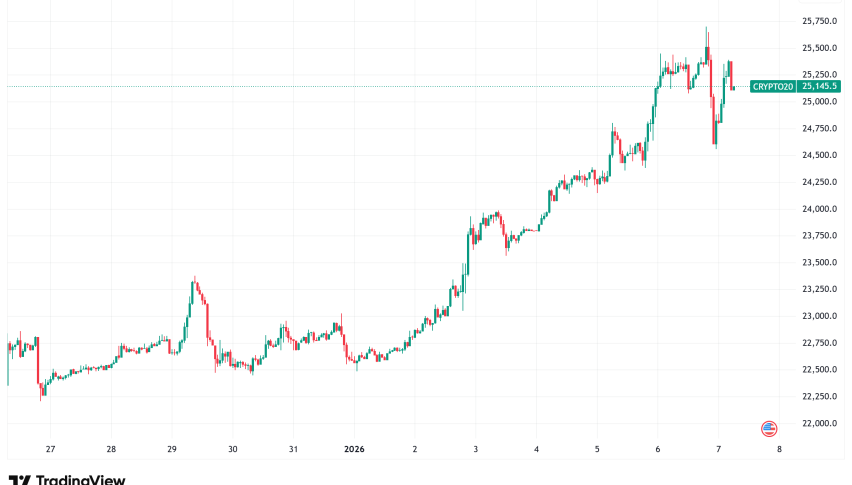This screenshot has width=852, height=485.
Task: Click the 25,500.0 price scale label
Action: point(820,48)
